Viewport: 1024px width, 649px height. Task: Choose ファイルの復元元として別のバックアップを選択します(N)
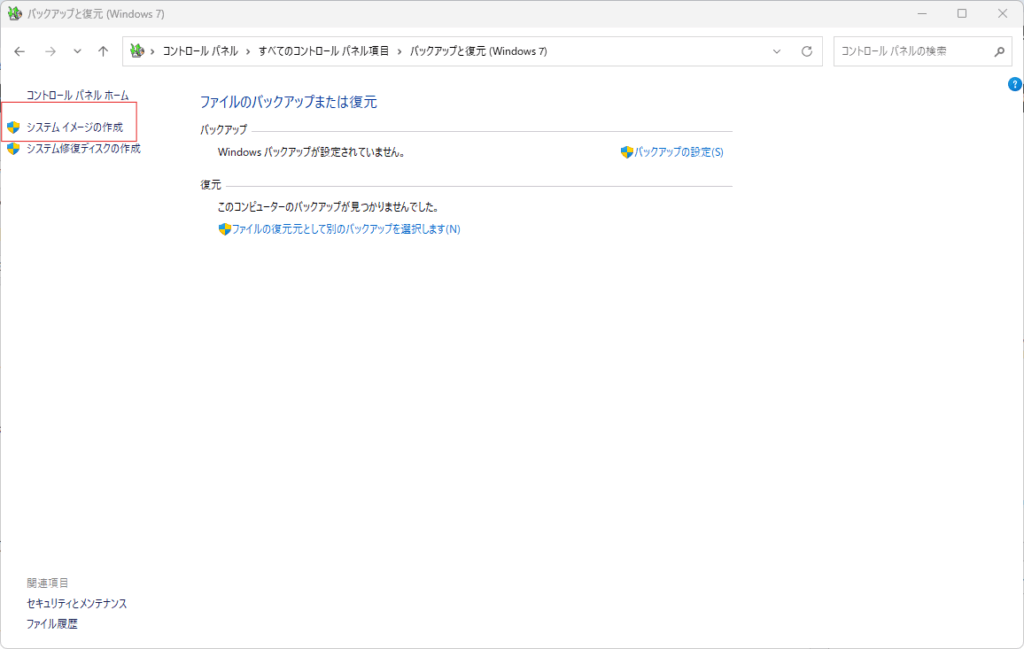[x=346, y=229]
